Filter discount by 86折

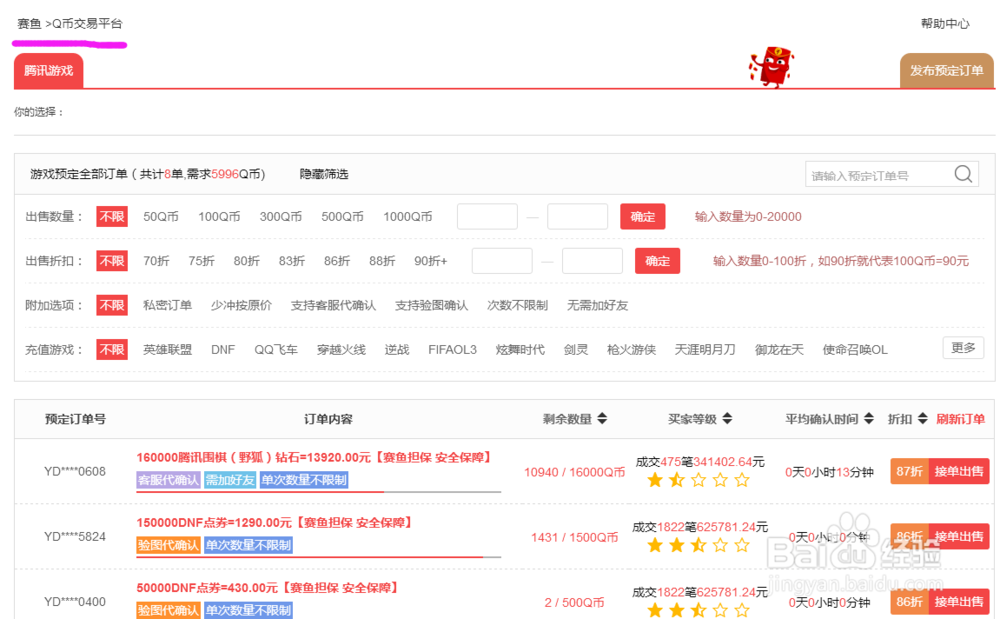[337, 261]
